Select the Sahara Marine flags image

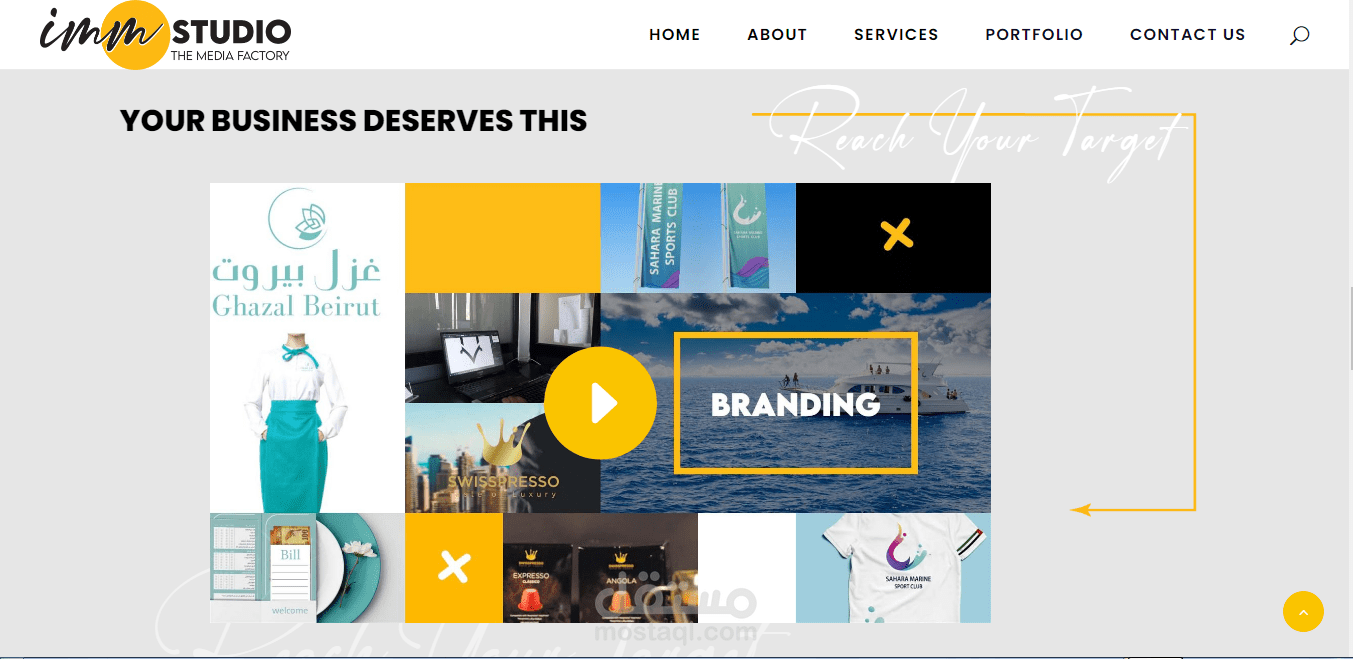[x=698, y=238]
